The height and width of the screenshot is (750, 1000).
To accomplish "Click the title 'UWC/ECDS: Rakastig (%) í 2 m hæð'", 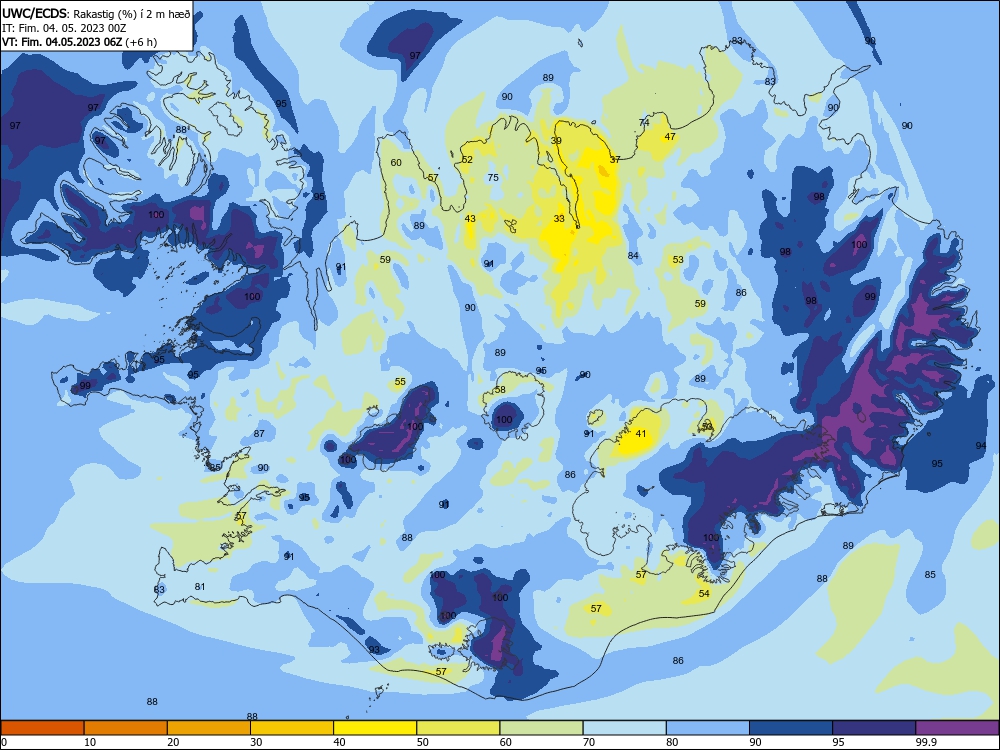I will [x=96, y=14].
